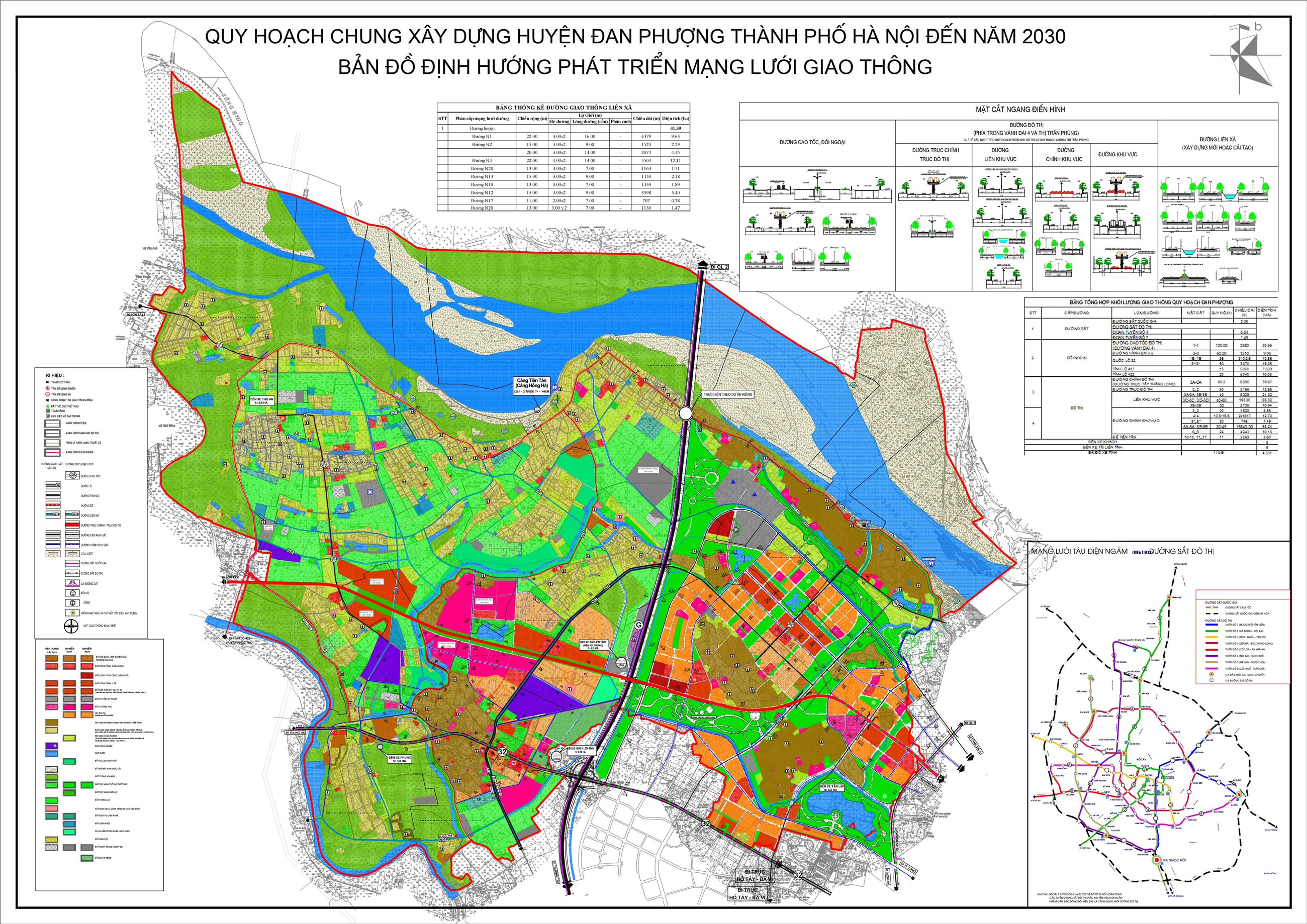Click the Ga đường sắt legend symbol
Screen dimensions: 1307x924
click(x=73, y=583)
